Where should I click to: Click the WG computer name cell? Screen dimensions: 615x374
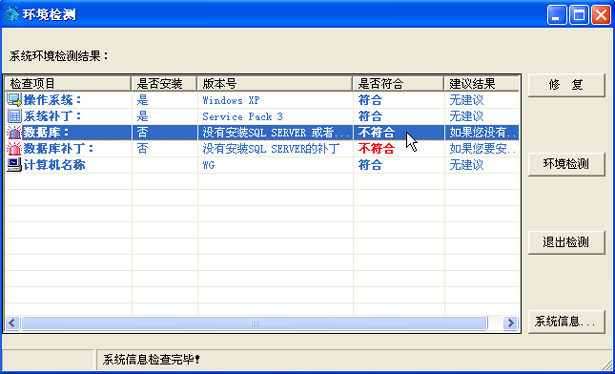pos(209,165)
